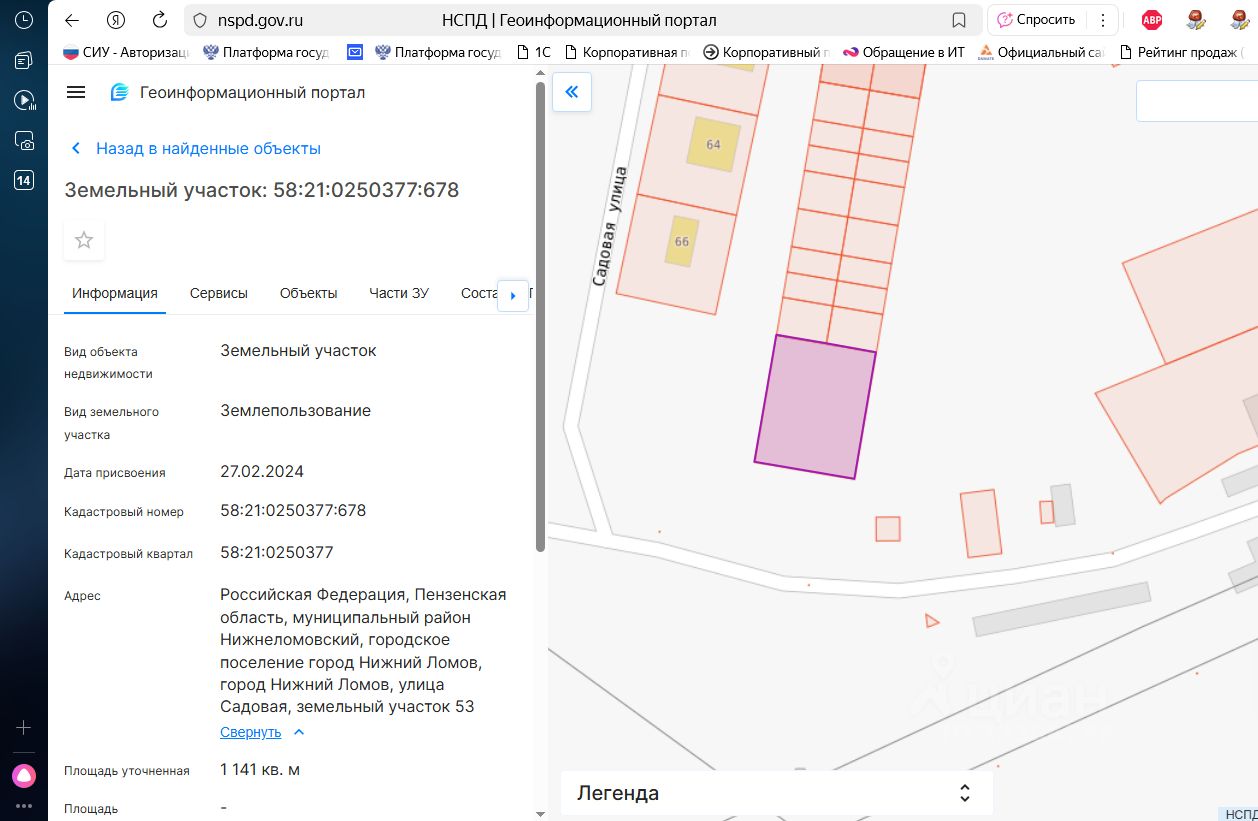Screen dimensions: 1258x821
Task: Click the browser back arrow
Action: [x=72, y=20]
